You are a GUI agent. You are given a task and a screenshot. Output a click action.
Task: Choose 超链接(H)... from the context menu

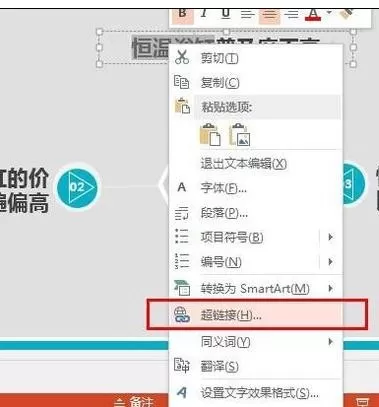[256, 314]
